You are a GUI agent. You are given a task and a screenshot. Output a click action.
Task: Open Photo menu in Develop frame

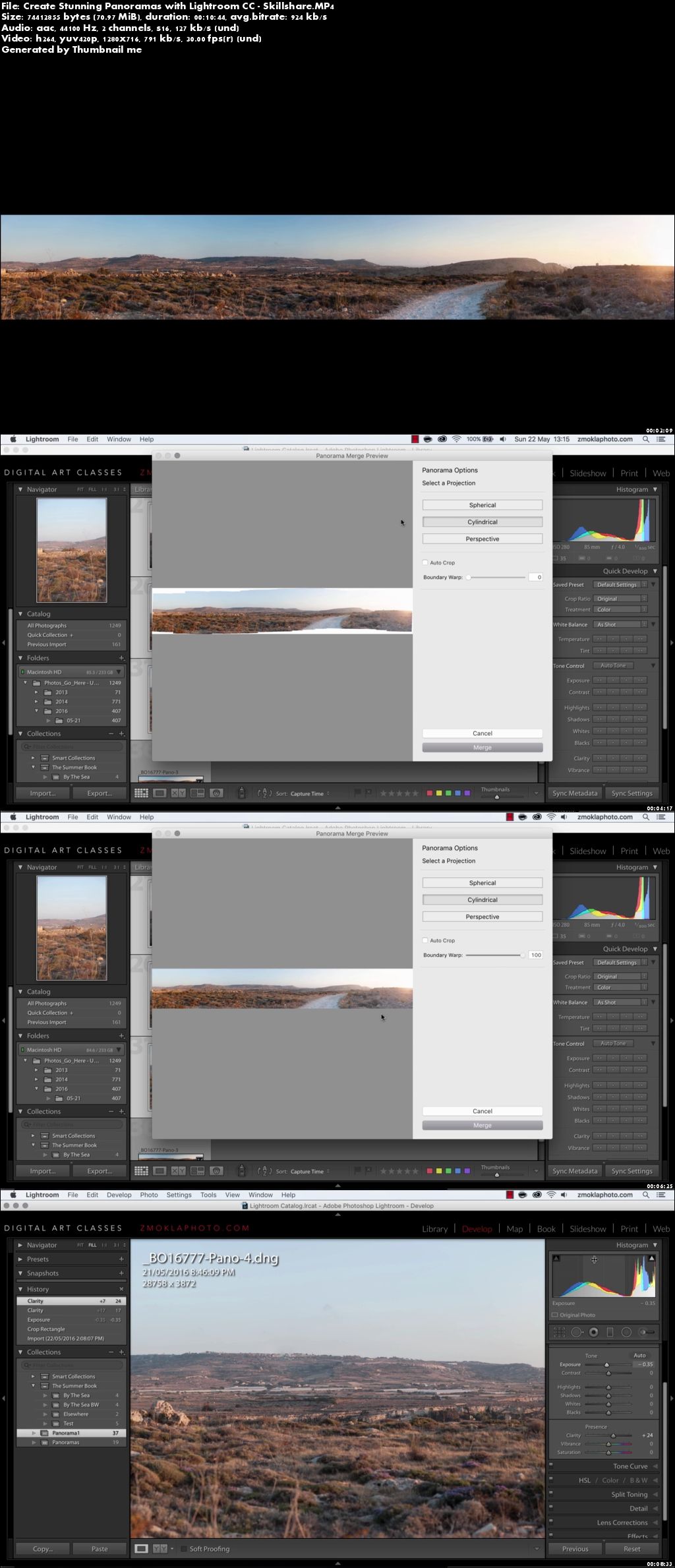(x=149, y=1195)
